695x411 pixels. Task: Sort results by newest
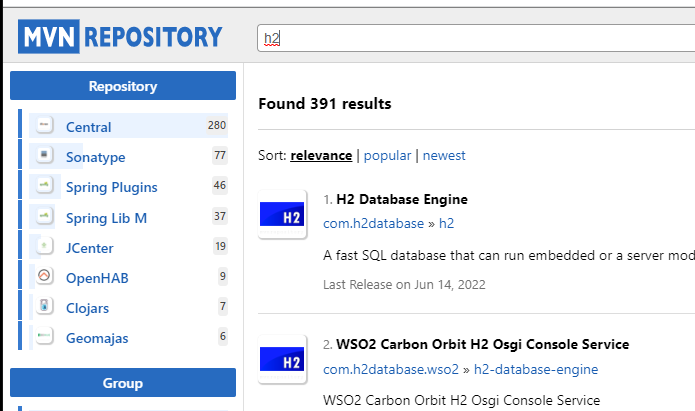(444, 156)
